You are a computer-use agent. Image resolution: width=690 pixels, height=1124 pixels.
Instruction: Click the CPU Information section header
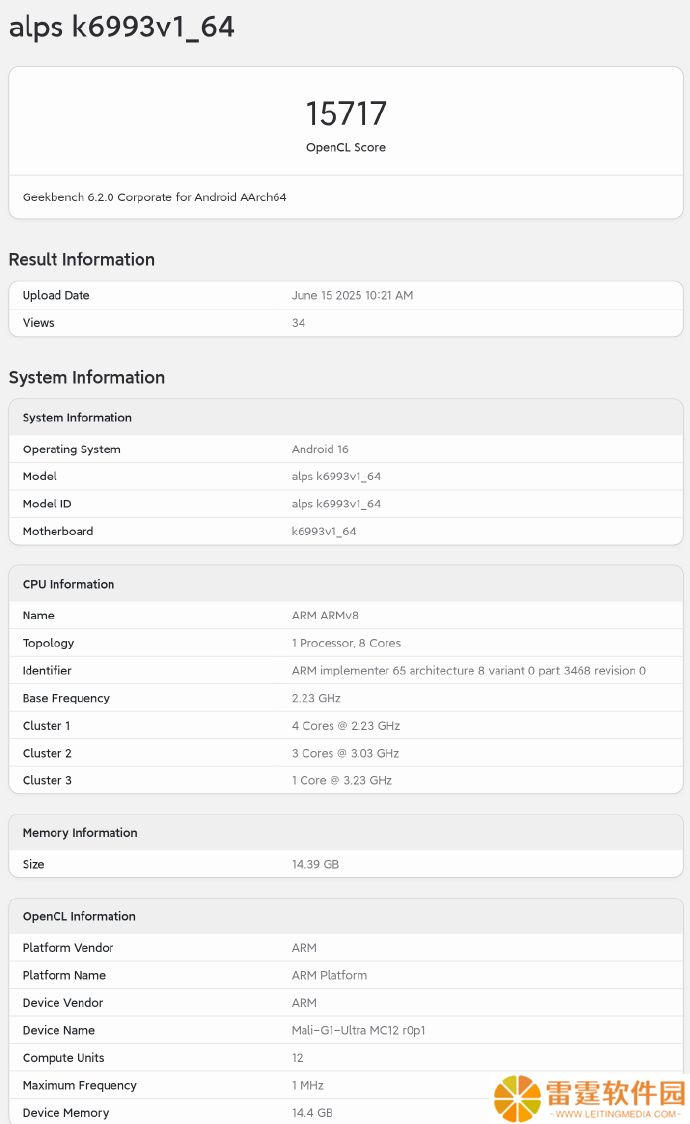coord(69,584)
